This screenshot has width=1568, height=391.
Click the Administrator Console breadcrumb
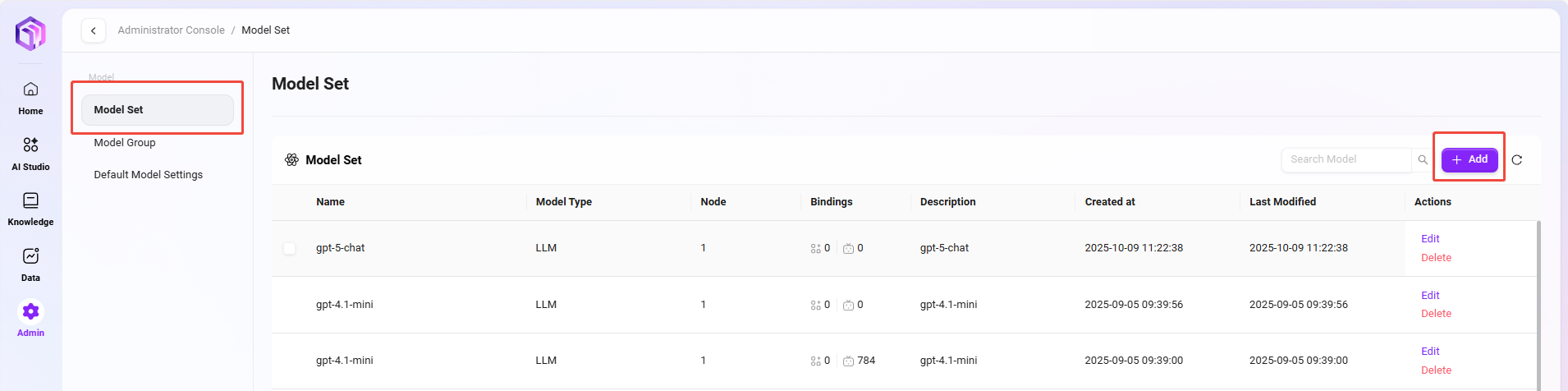(x=171, y=30)
